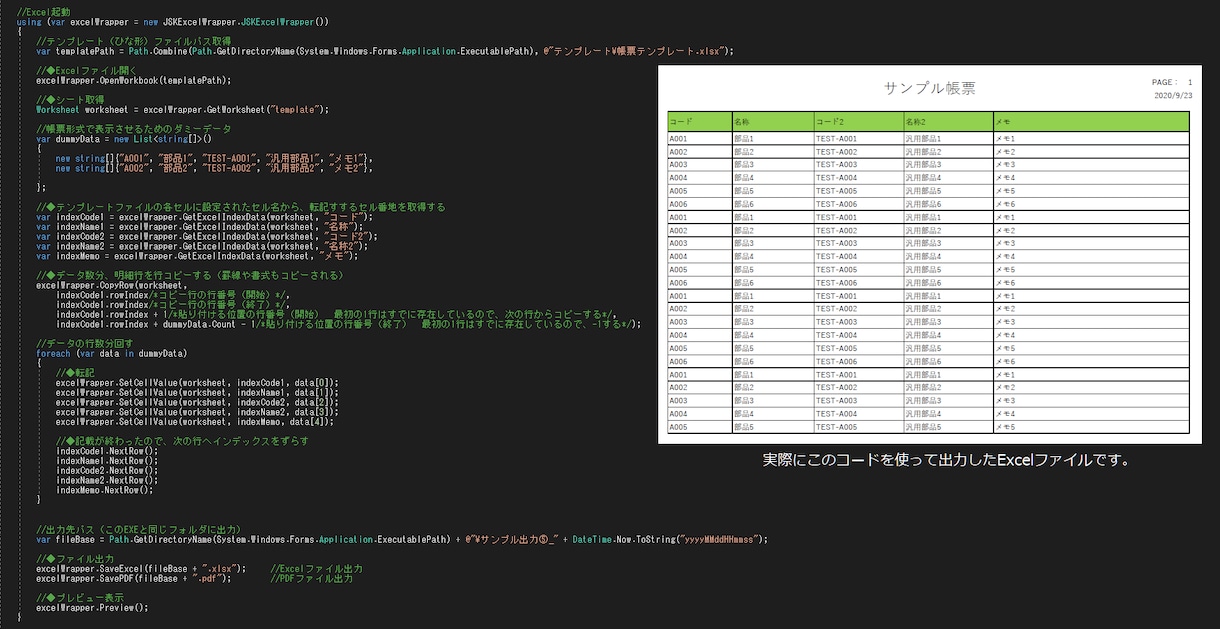The image size is (1220, 629).
Task: Click the 'indexCode1.NextRow();' line
Action: 107,451
